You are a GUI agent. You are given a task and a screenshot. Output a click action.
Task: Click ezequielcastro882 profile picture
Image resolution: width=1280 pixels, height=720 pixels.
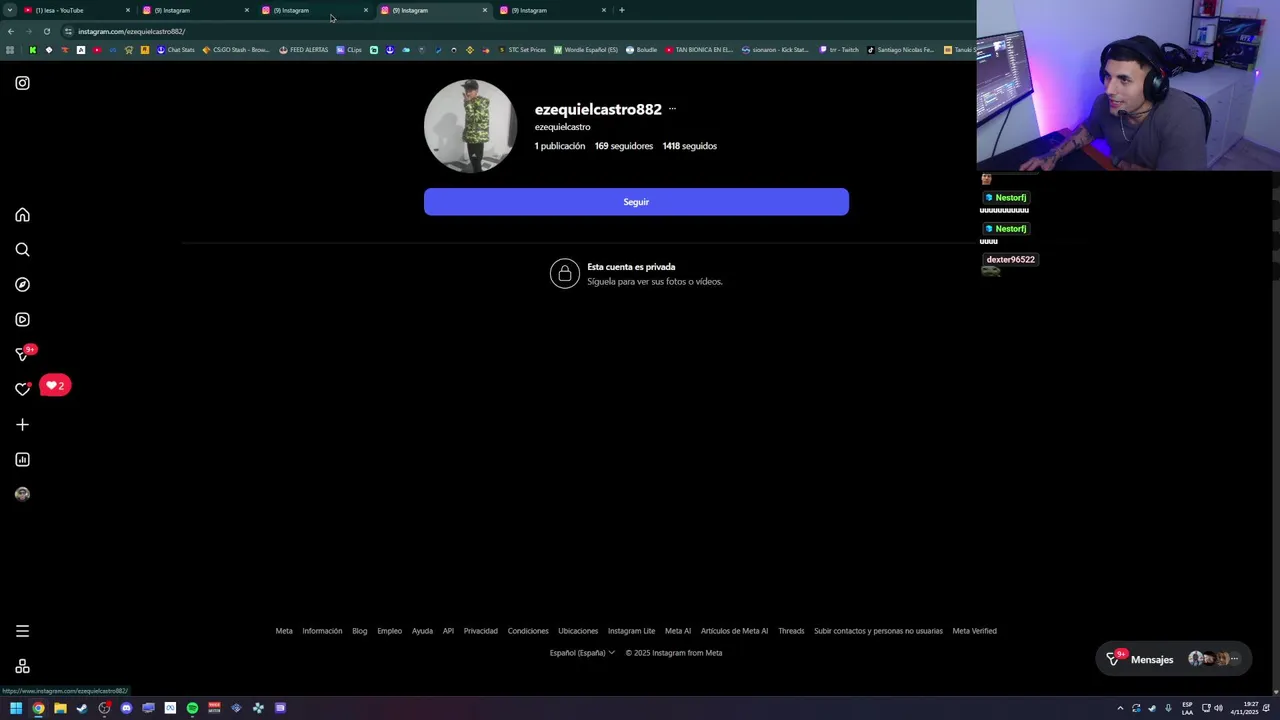470,126
